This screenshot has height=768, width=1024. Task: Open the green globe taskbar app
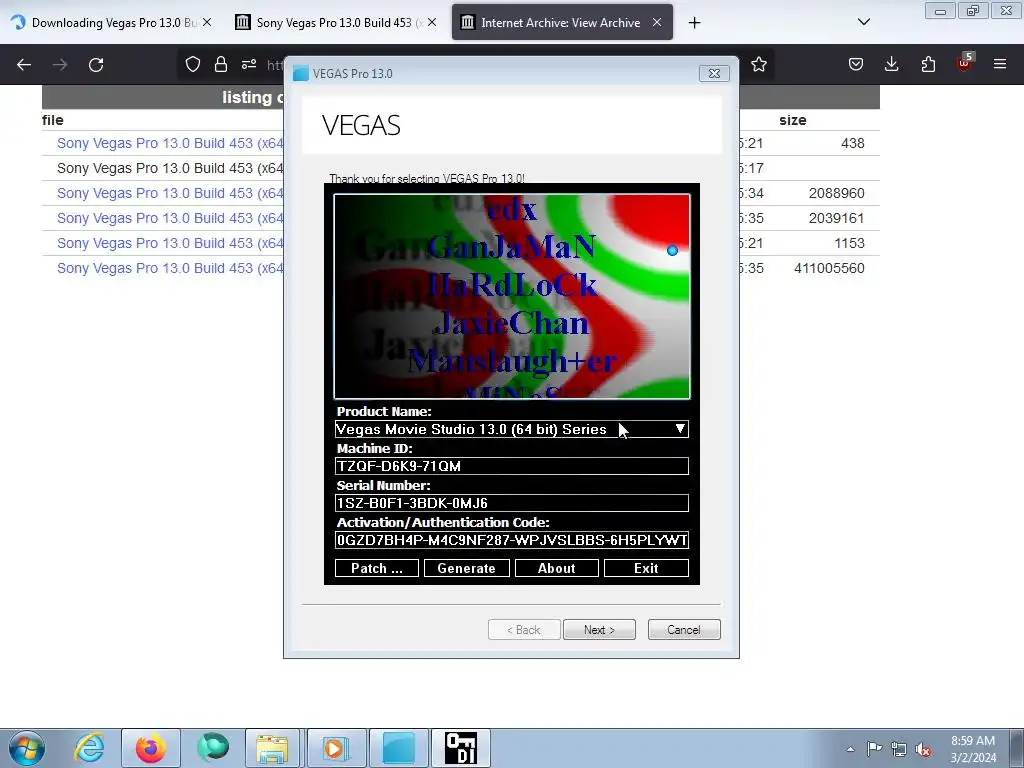(213, 748)
